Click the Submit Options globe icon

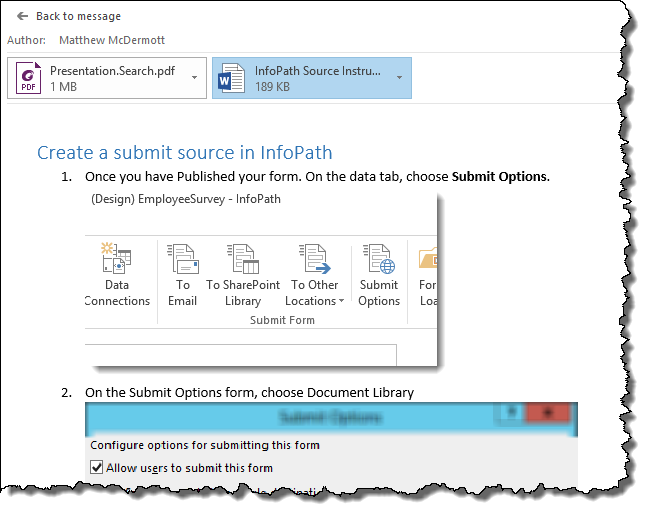[x=379, y=259]
